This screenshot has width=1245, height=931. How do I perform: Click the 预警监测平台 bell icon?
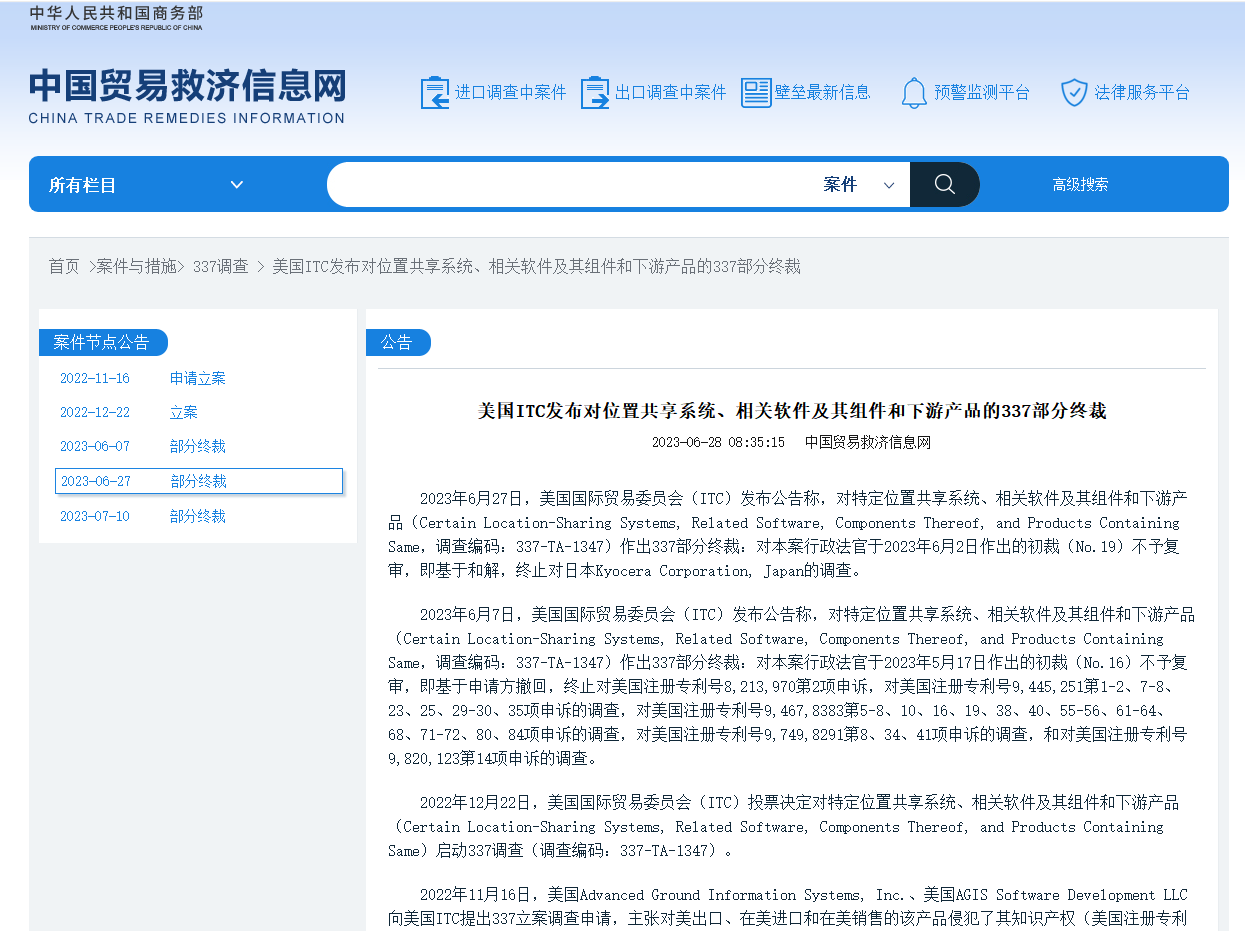tap(914, 93)
